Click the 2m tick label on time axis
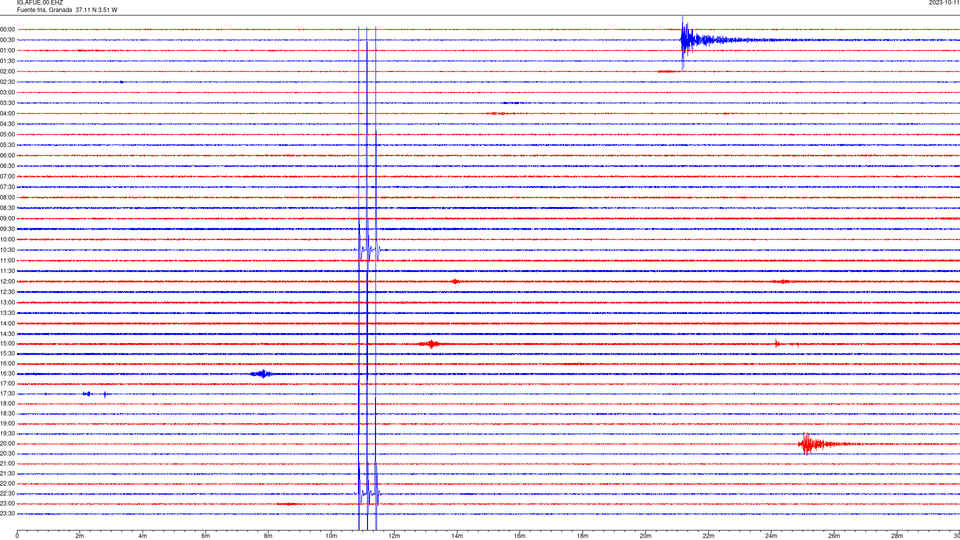960x540 pixels. (x=80, y=536)
